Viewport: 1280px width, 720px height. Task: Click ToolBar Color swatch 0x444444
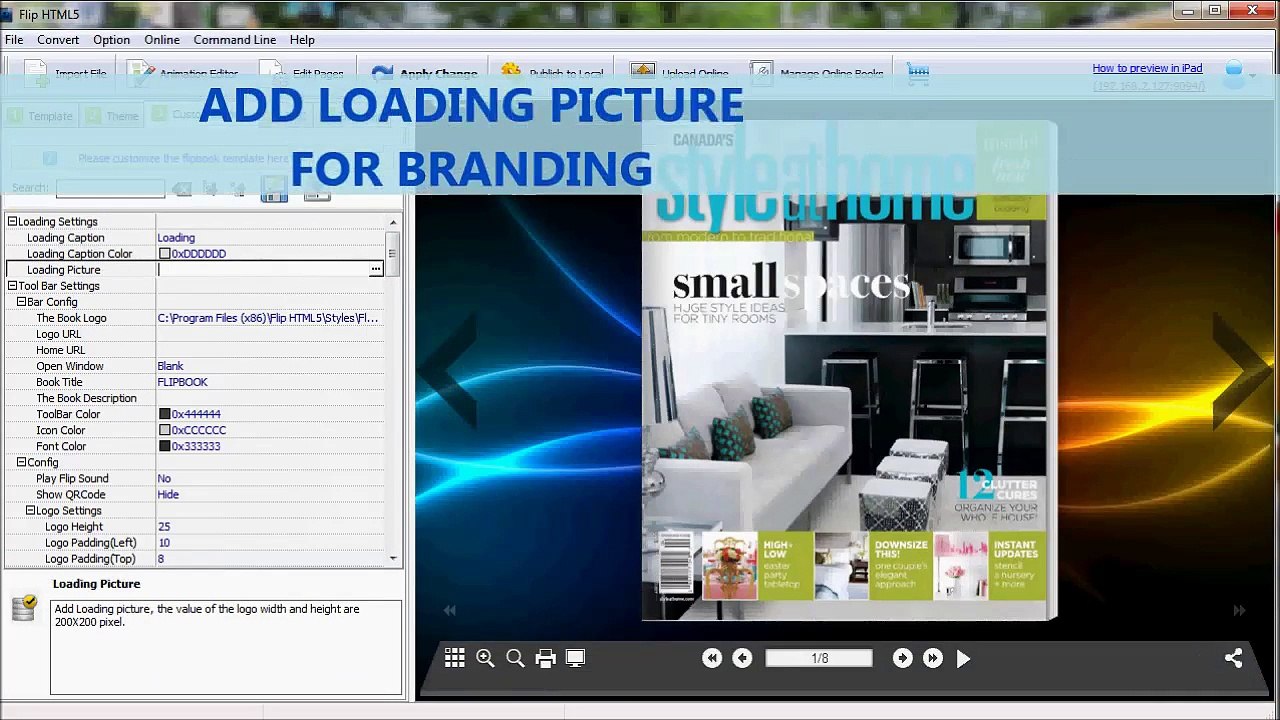pos(165,414)
